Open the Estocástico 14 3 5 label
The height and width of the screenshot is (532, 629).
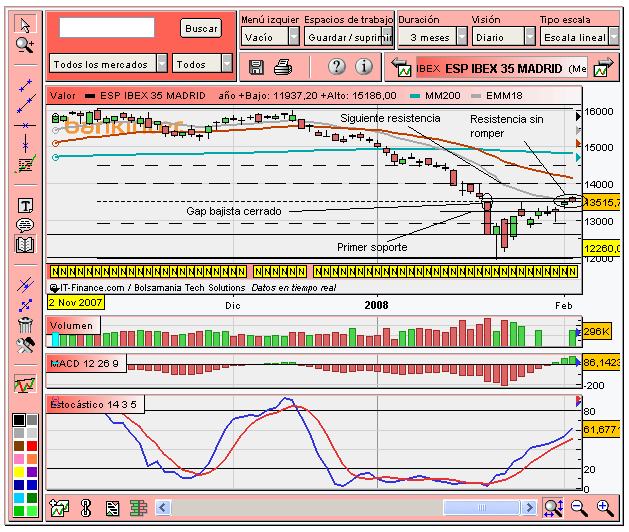pos(93,404)
